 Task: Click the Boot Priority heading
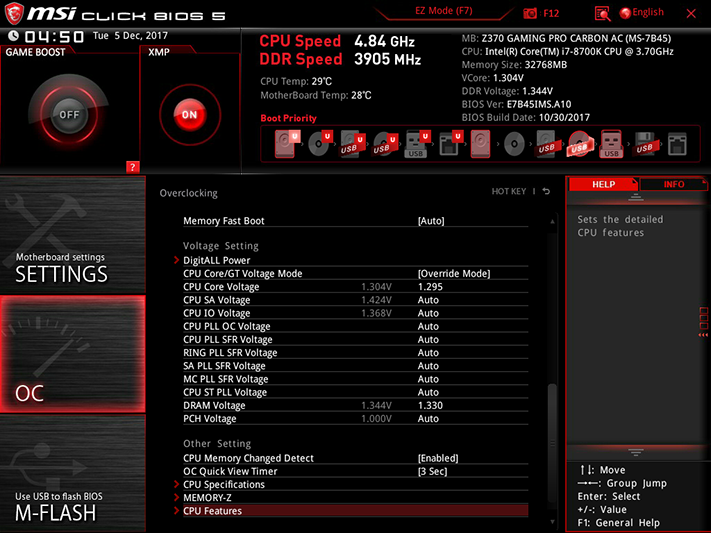point(288,118)
